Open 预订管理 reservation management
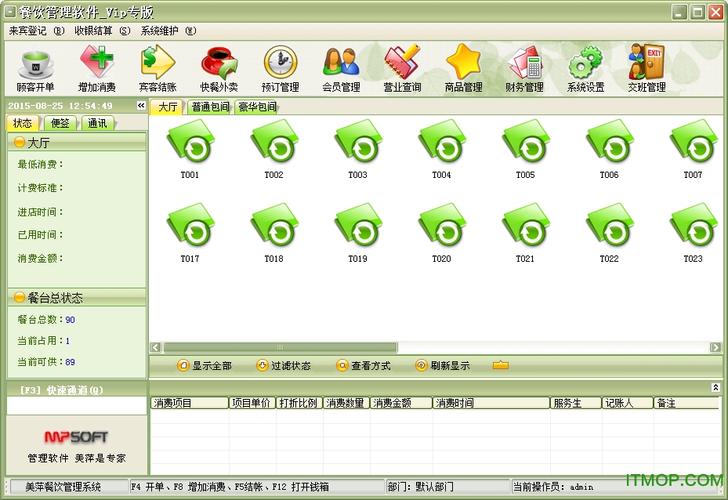This screenshot has height=500, width=728. click(x=280, y=70)
